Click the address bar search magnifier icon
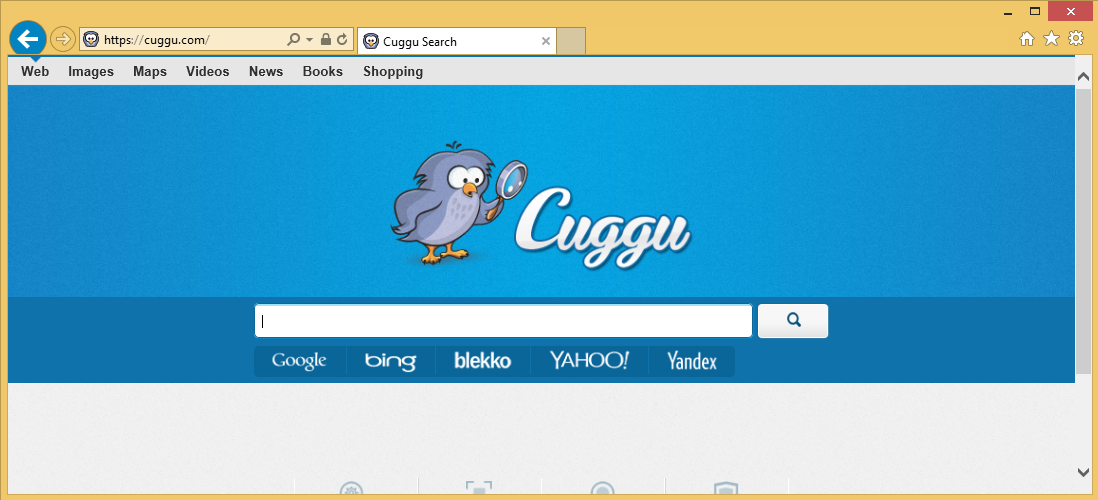The image size is (1098, 500). (x=294, y=40)
